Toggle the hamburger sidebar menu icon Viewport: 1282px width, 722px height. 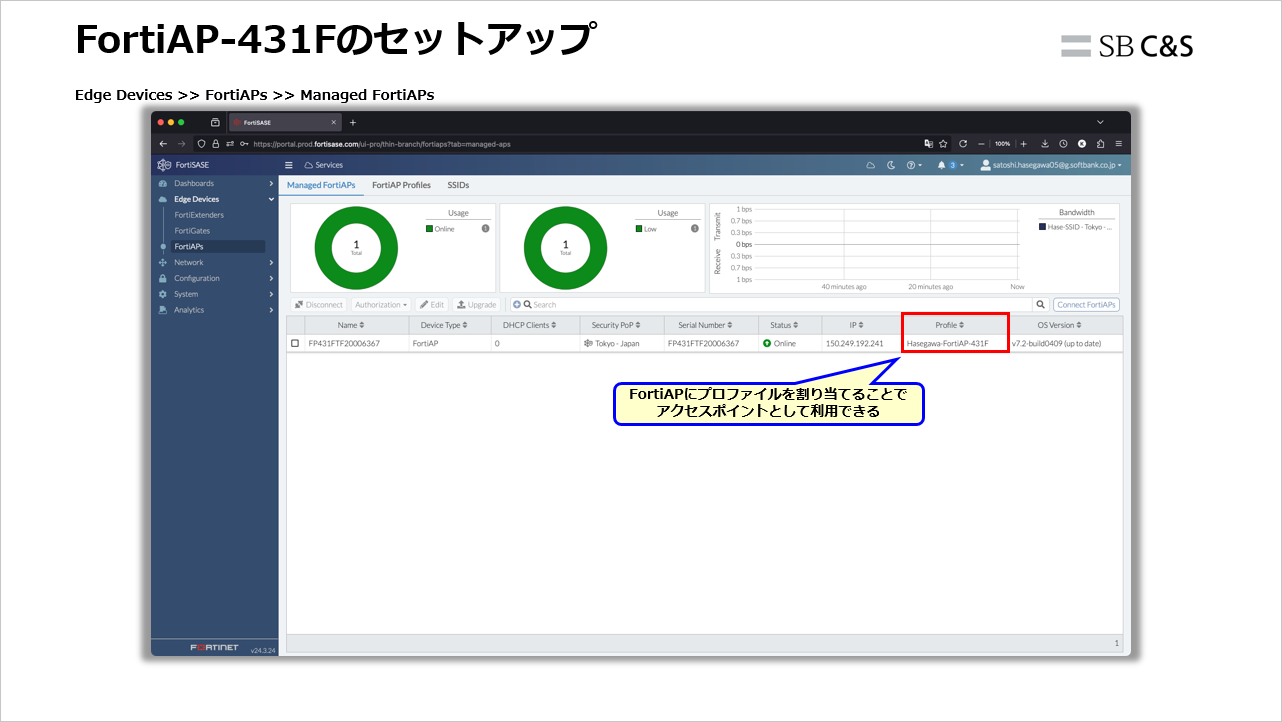click(x=289, y=165)
